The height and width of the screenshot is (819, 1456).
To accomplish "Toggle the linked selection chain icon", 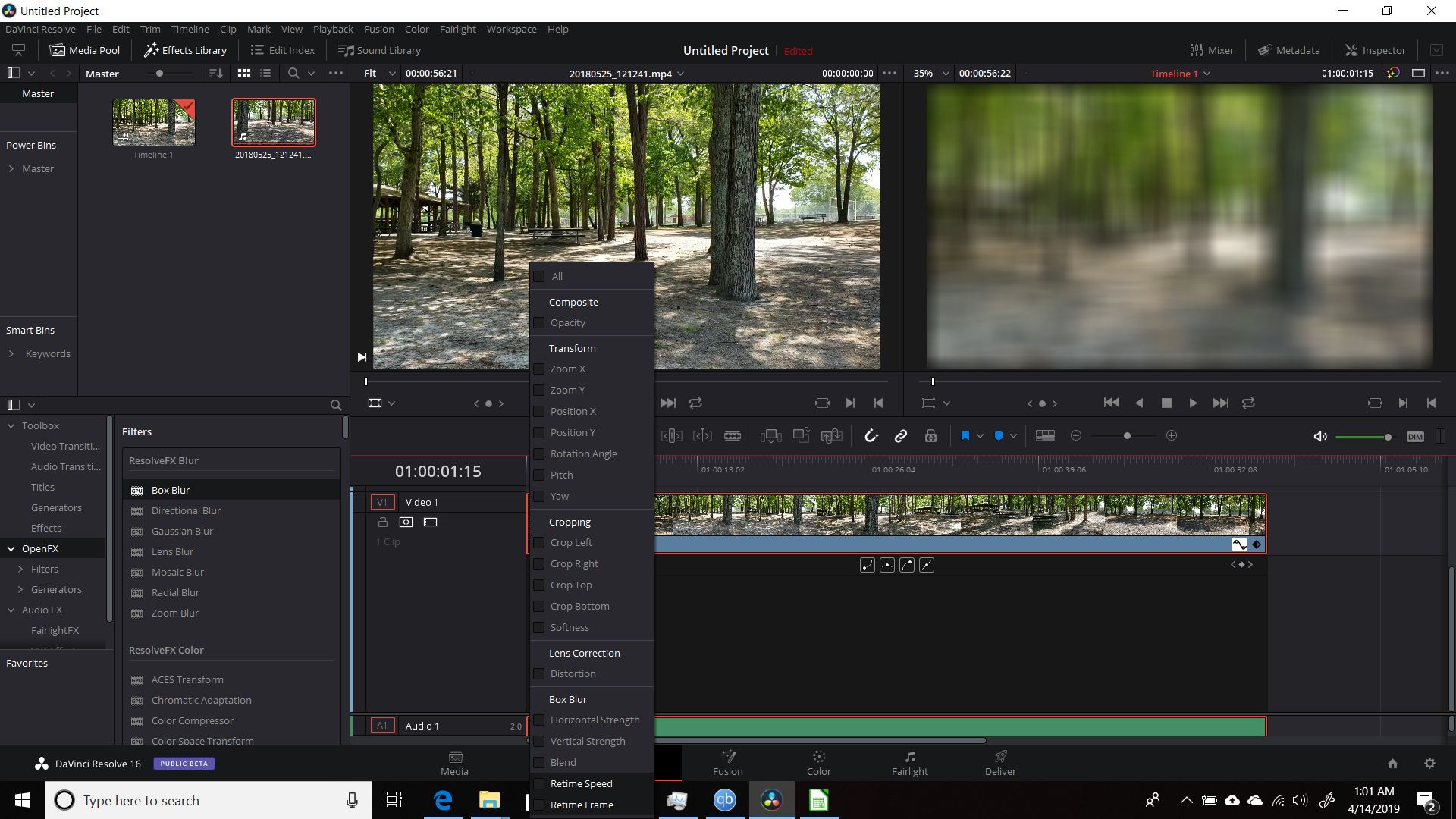I will click(x=901, y=435).
